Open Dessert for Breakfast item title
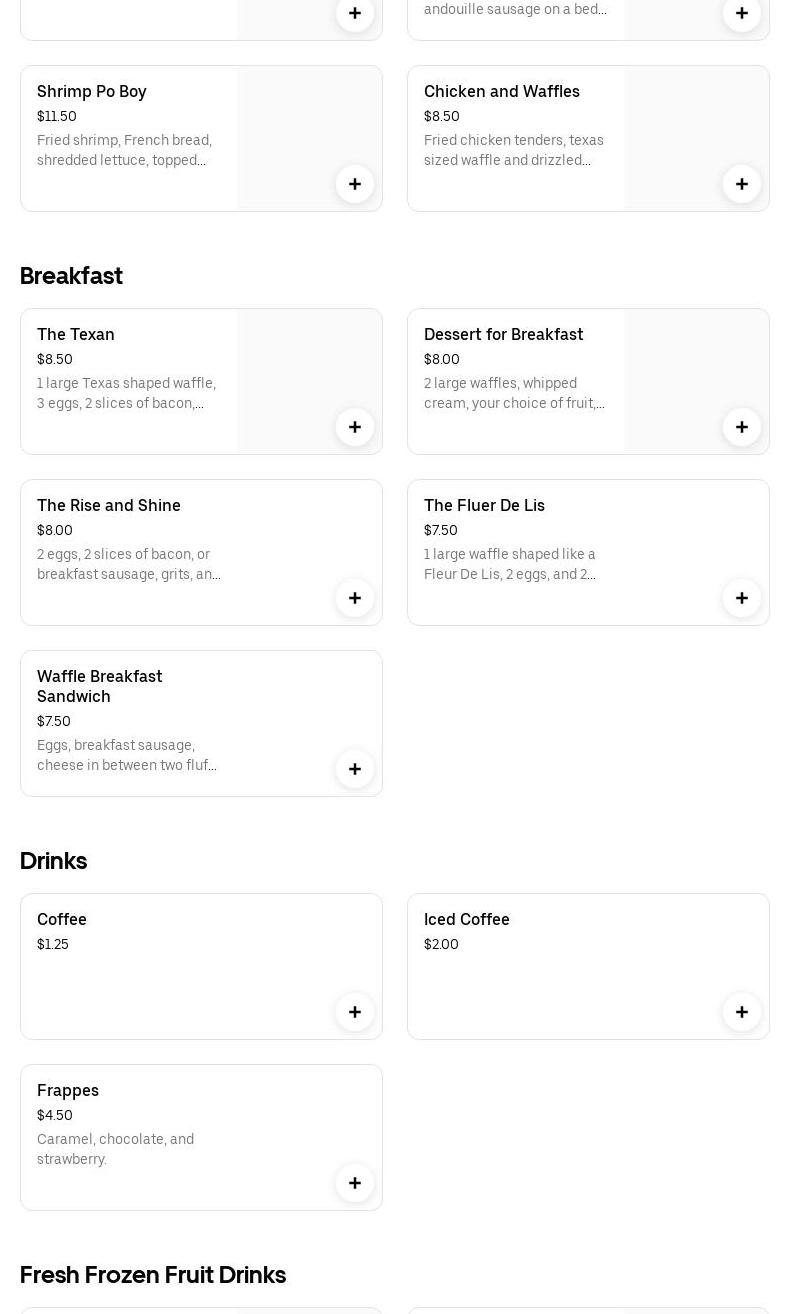 [x=503, y=334]
